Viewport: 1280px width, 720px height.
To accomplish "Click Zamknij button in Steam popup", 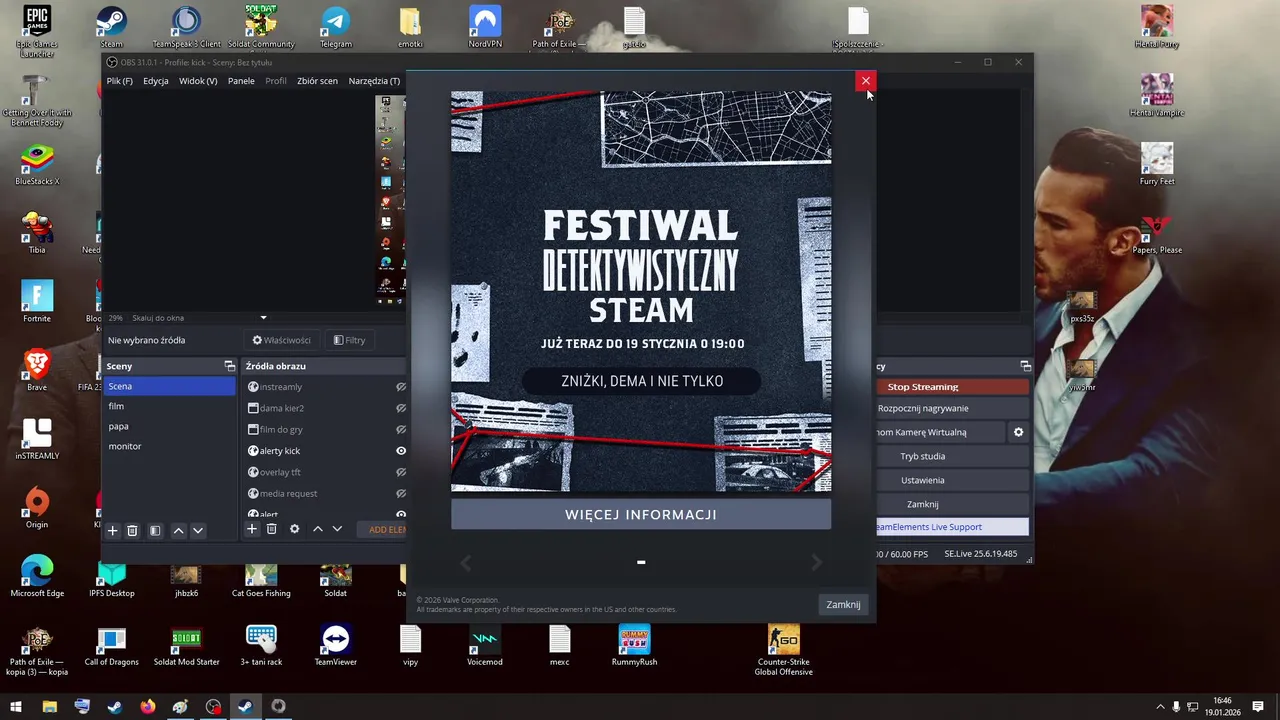I will [x=843, y=604].
